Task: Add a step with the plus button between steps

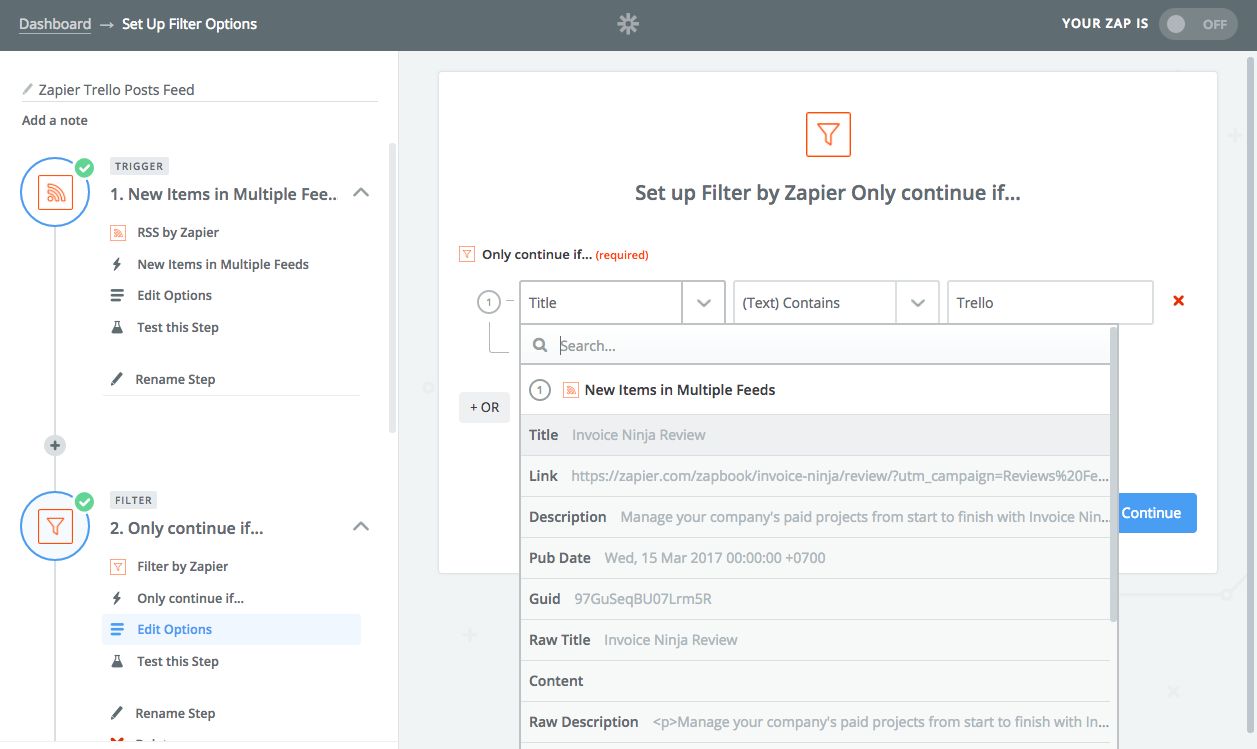Action: pos(55,445)
